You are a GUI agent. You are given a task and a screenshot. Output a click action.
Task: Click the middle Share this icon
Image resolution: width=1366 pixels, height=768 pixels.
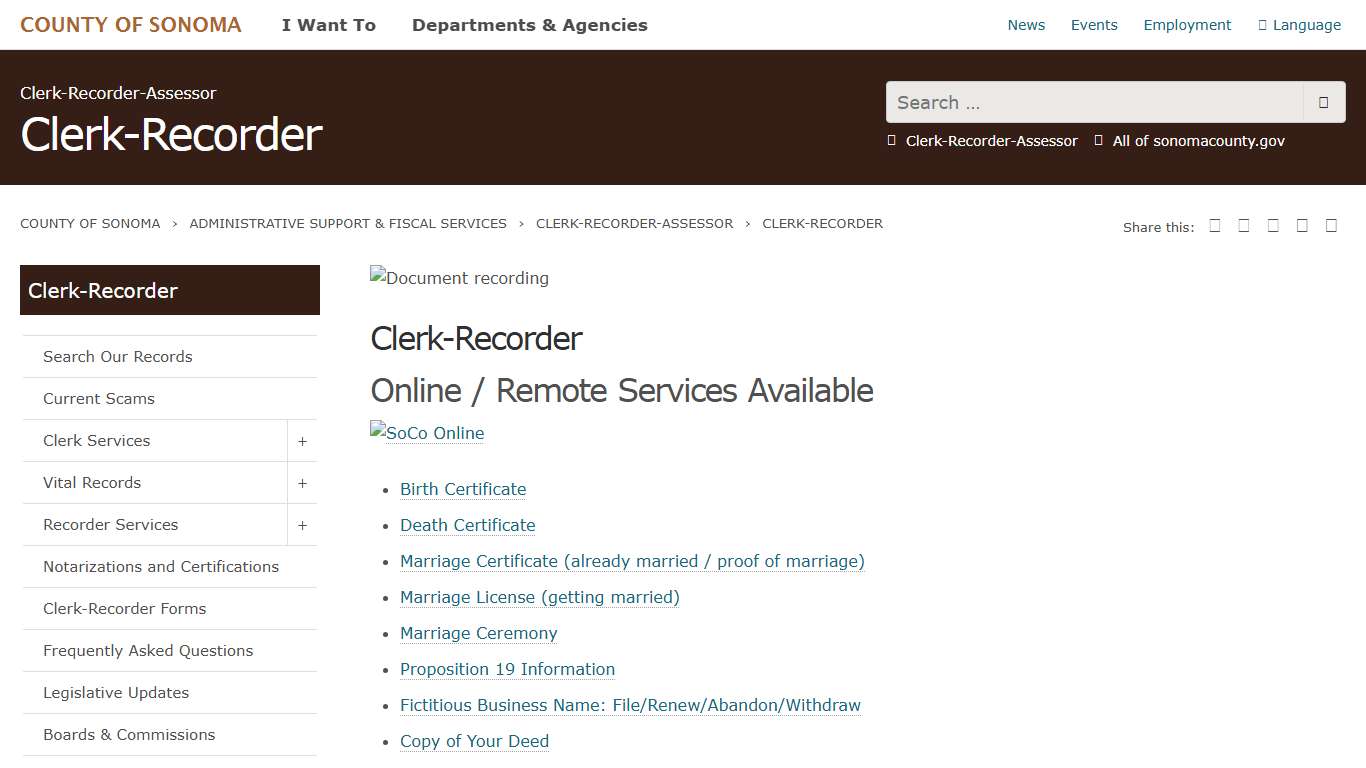pos(1273,226)
